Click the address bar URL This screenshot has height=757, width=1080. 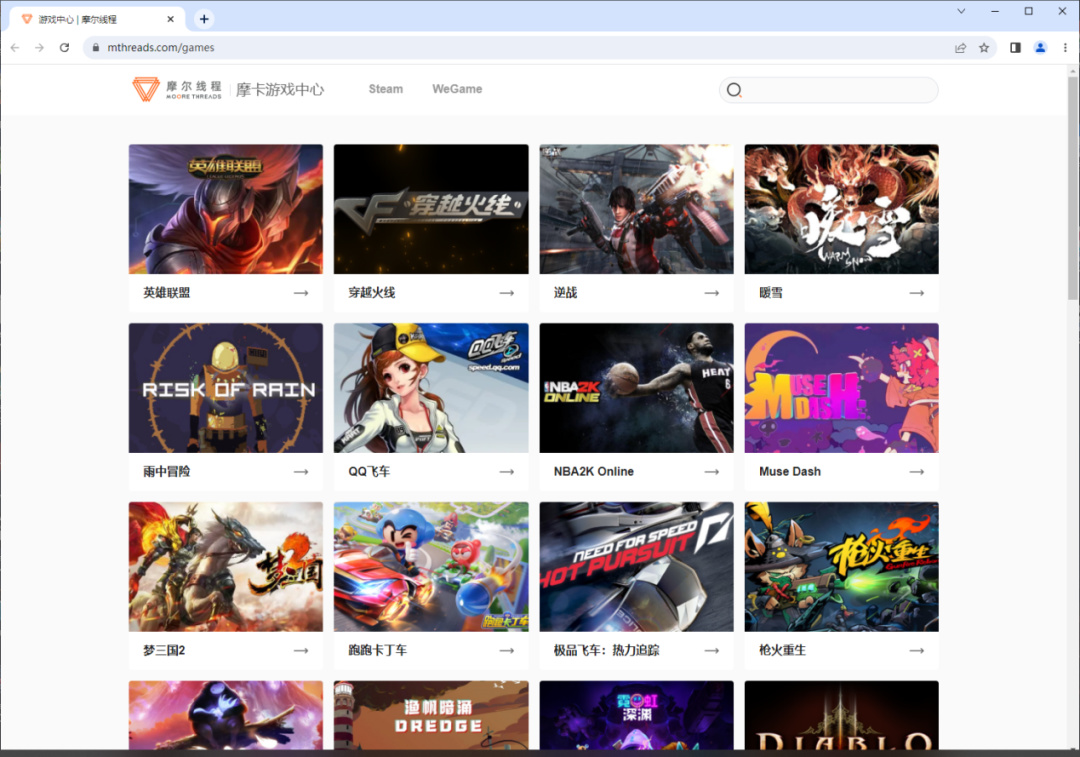[160, 48]
